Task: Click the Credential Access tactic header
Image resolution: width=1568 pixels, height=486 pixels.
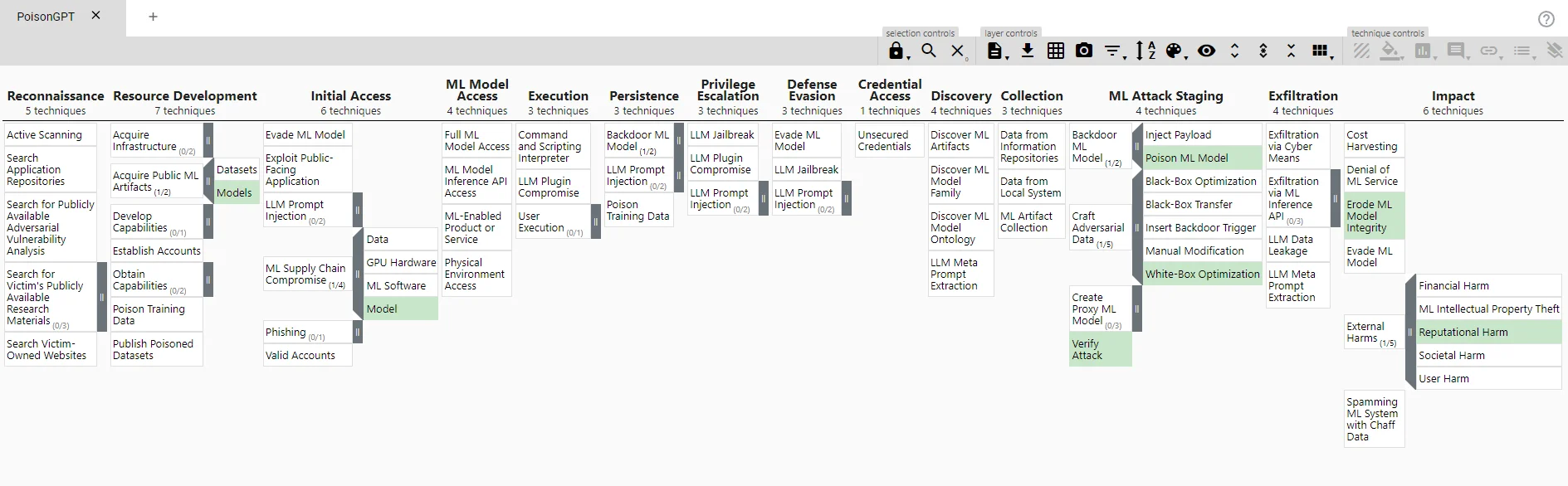Action: [890, 90]
